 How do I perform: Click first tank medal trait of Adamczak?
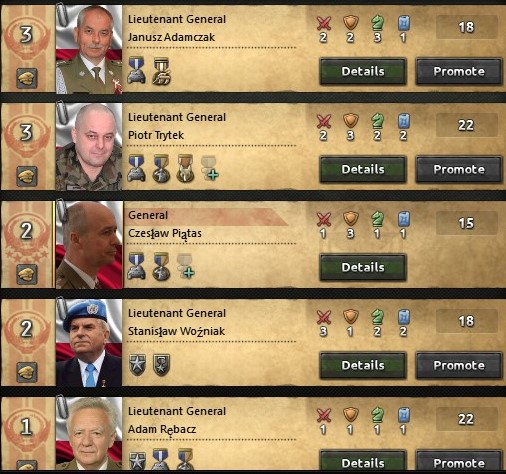click(x=137, y=70)
